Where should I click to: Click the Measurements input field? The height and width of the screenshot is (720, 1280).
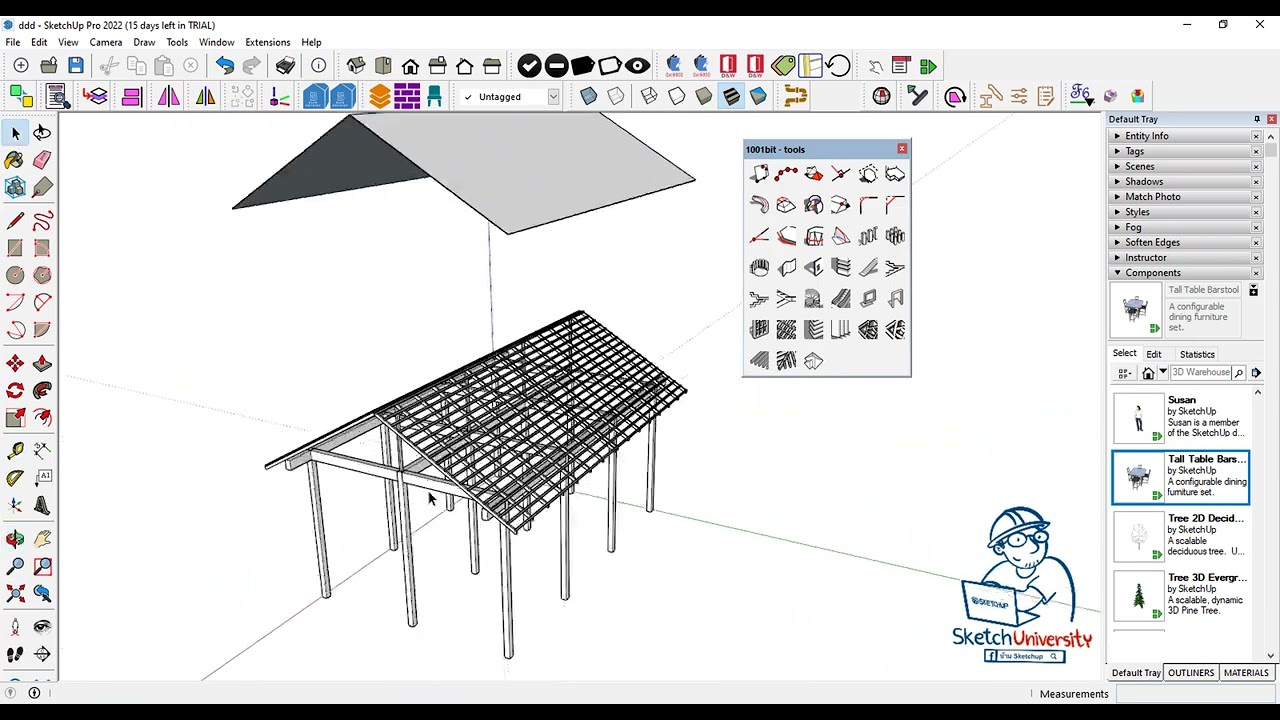(x=1193, y=694)
